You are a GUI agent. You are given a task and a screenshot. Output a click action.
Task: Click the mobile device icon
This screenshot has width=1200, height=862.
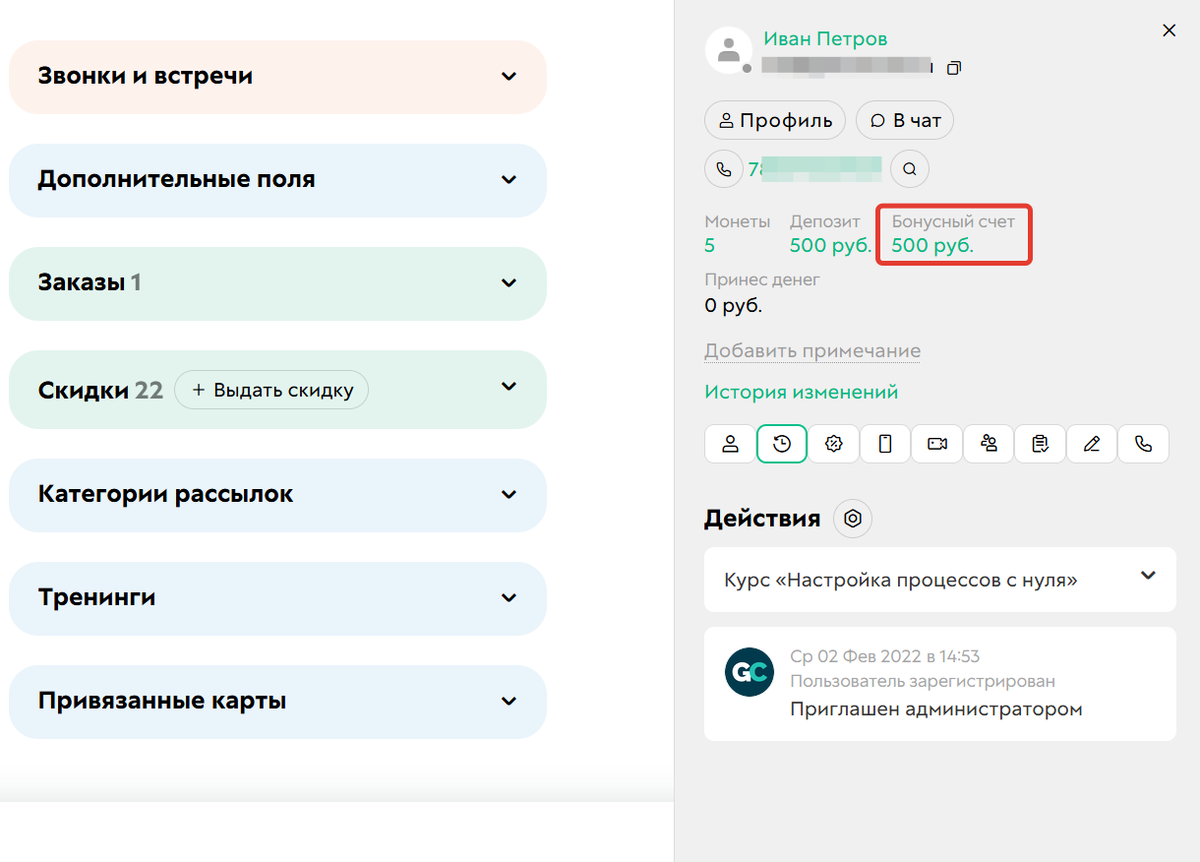pos(885,443)
